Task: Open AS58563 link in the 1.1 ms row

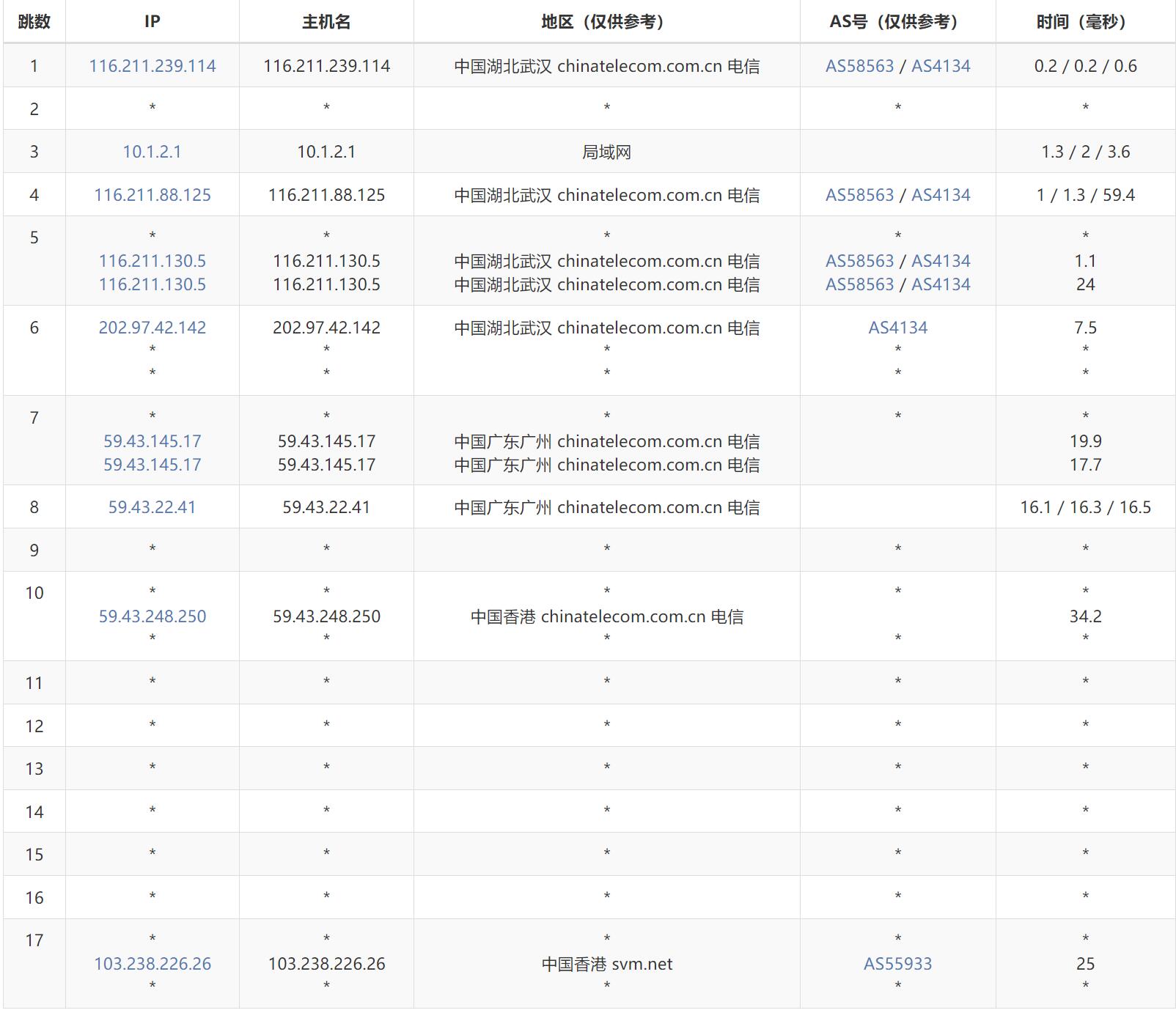Action: tap(860, 261)
